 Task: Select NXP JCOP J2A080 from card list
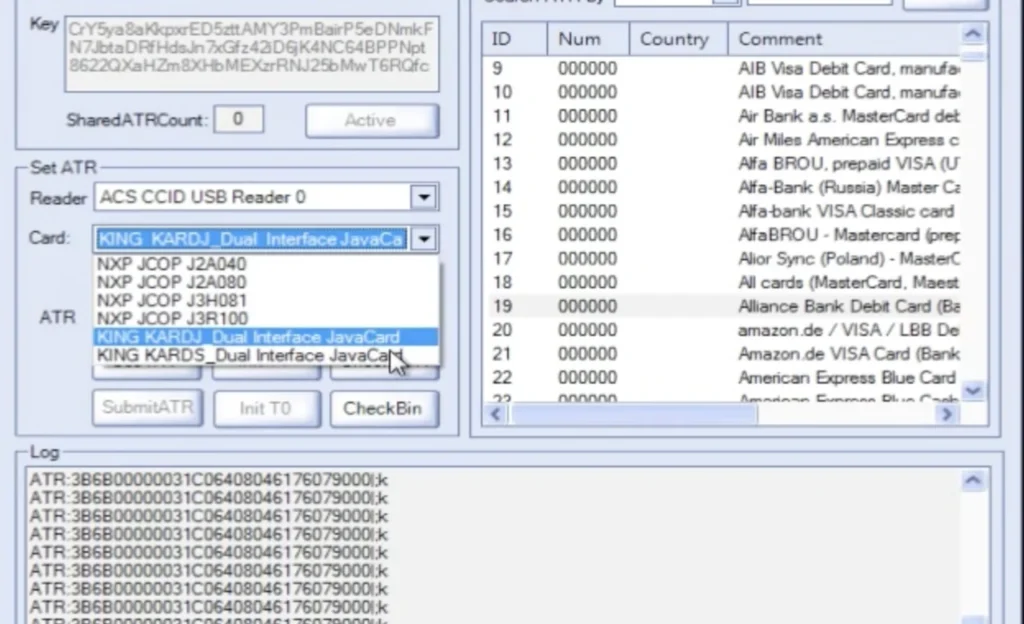(x=266, y=282)
